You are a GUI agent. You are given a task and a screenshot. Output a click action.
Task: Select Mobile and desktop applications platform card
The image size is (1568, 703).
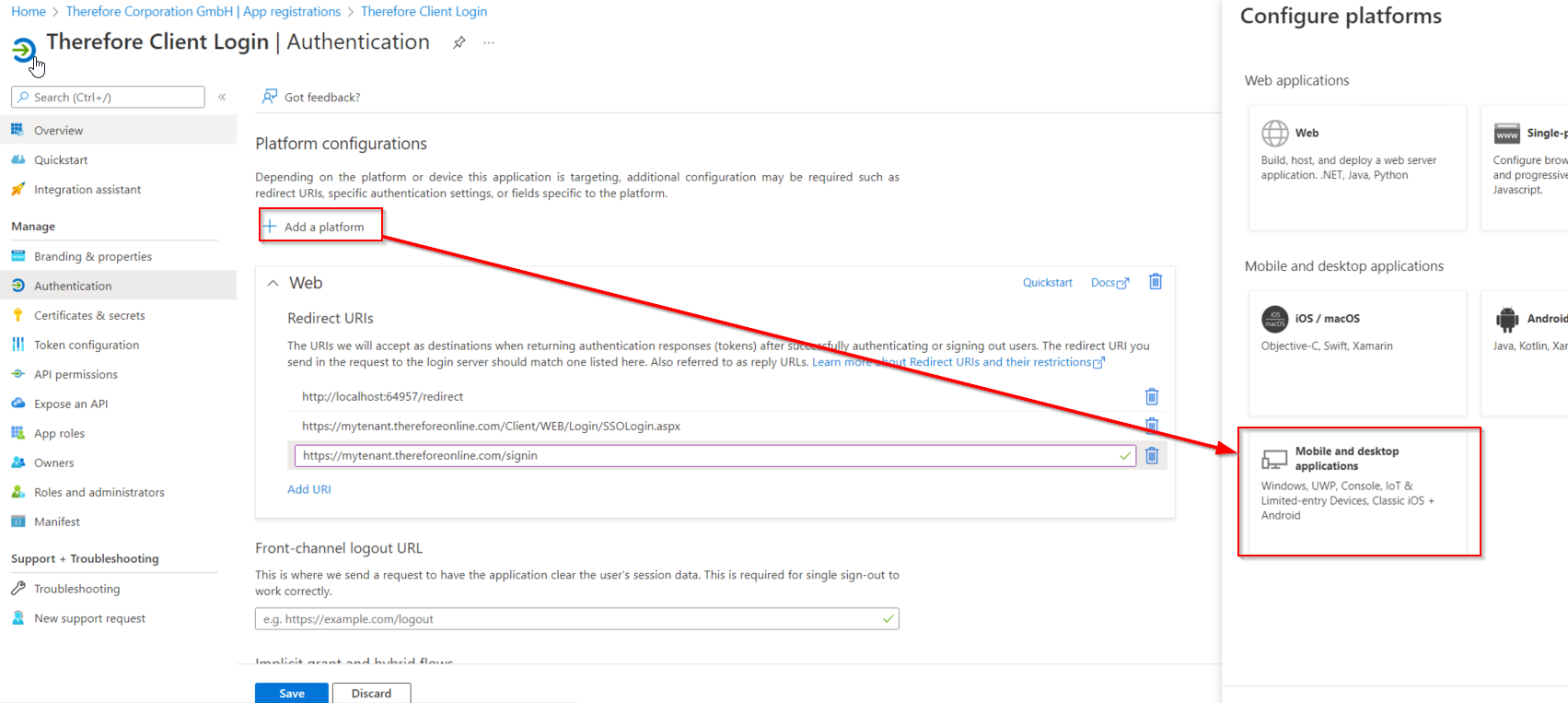pos(1359,492)
